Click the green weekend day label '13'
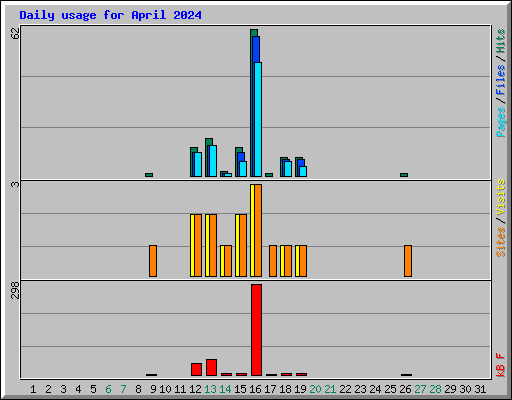Viewport: 512px width, 400px height. (x=210, y=389)
